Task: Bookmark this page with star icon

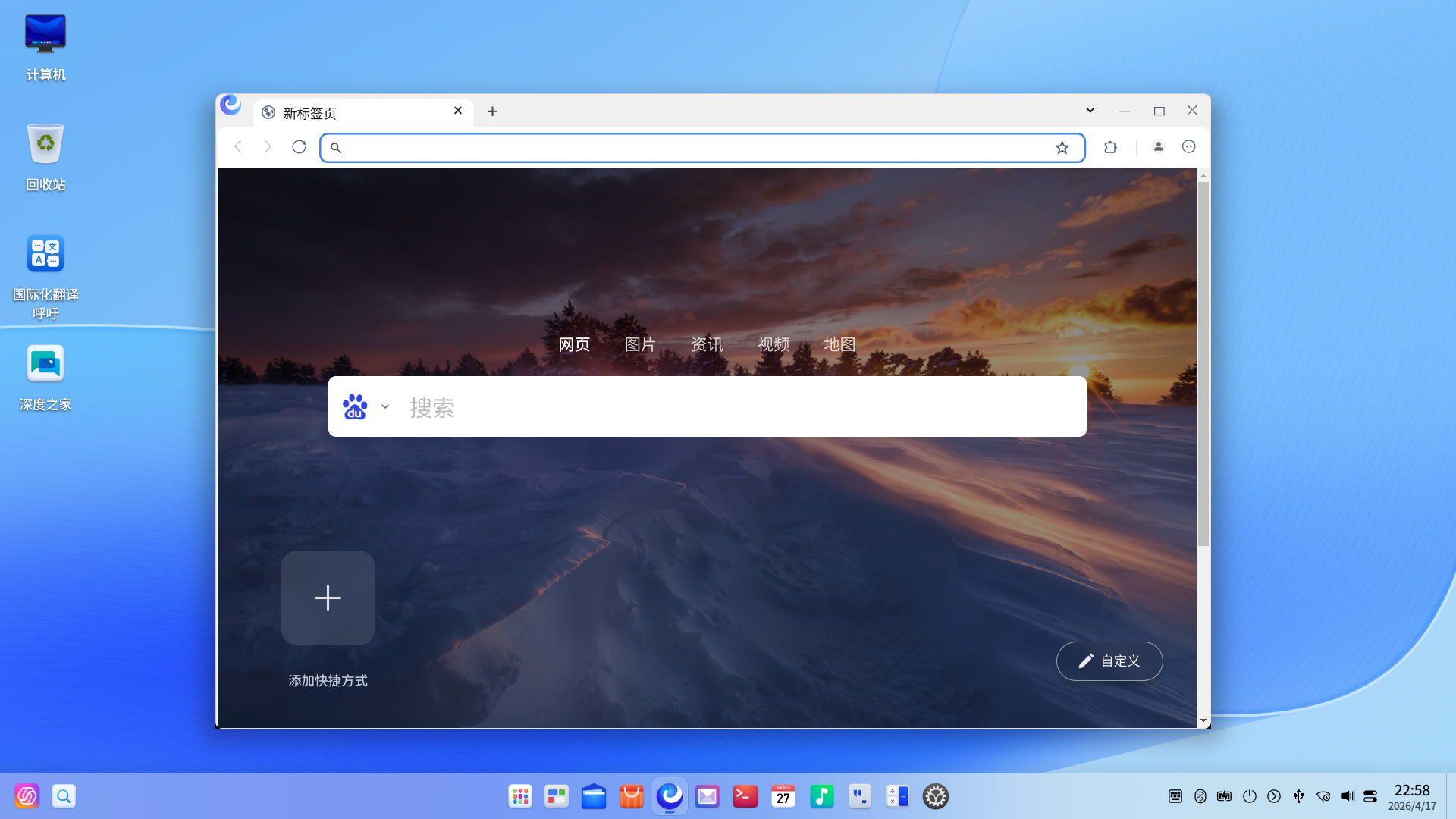Action: coord(1062,148)
